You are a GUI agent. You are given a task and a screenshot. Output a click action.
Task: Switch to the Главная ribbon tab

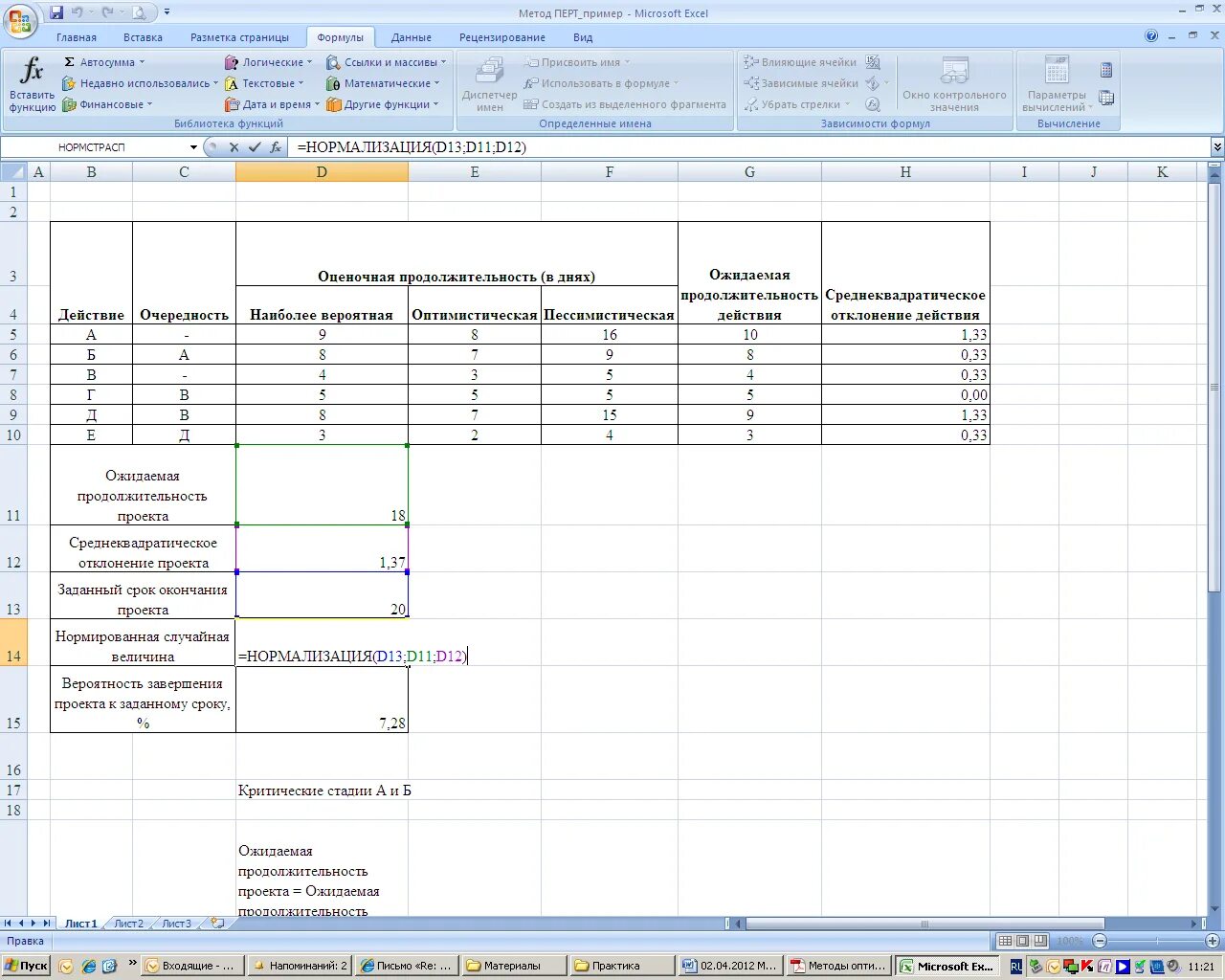(x=77, y=37)
